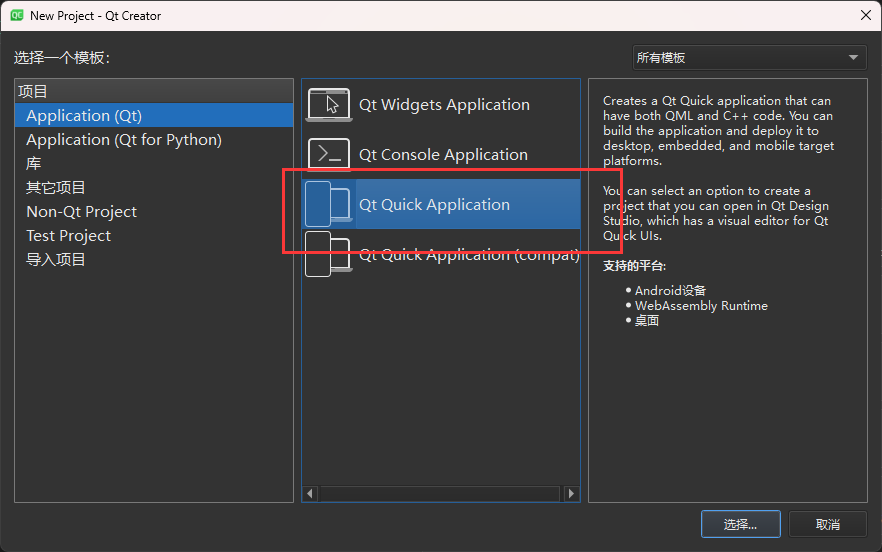Choose Qt Quick Application template label

[434, 204]
